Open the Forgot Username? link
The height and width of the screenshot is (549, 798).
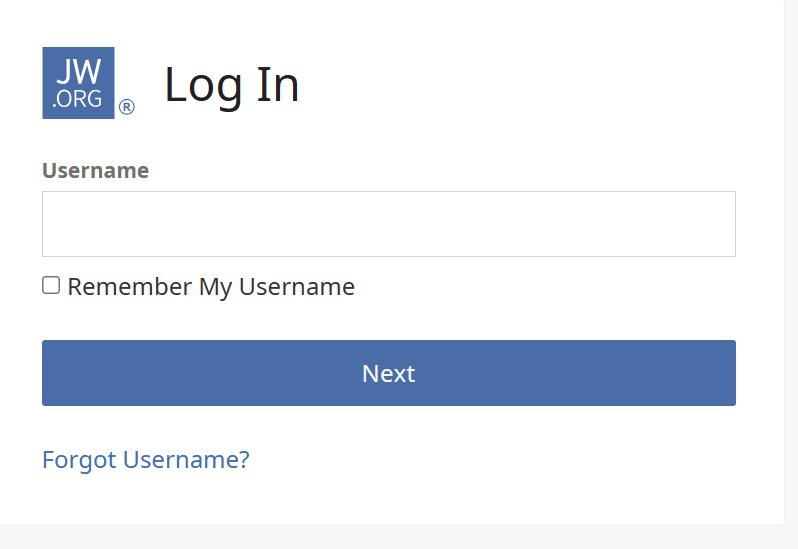point(146,460)
